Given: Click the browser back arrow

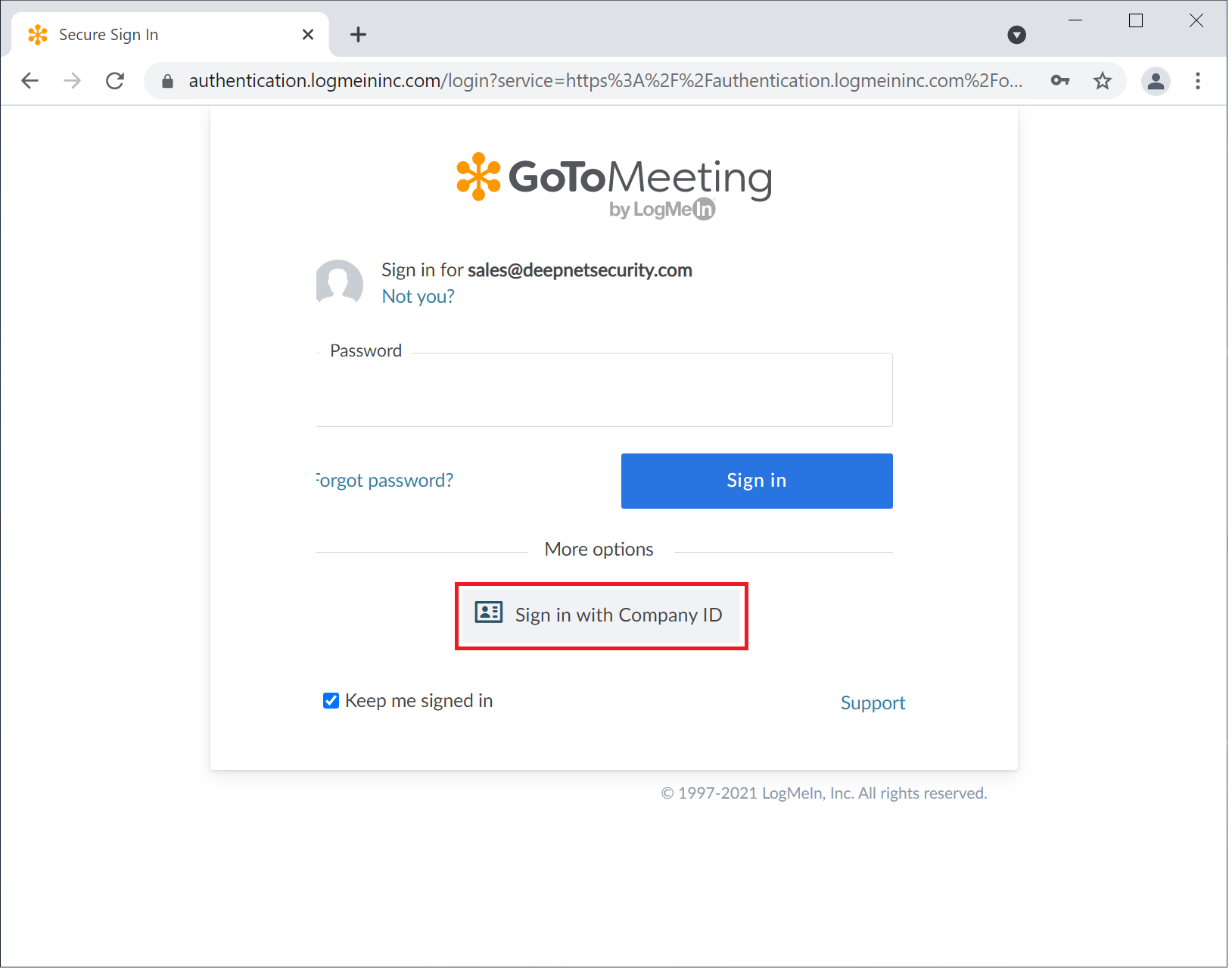Looking at the screenshot, I should coord(30,81).
